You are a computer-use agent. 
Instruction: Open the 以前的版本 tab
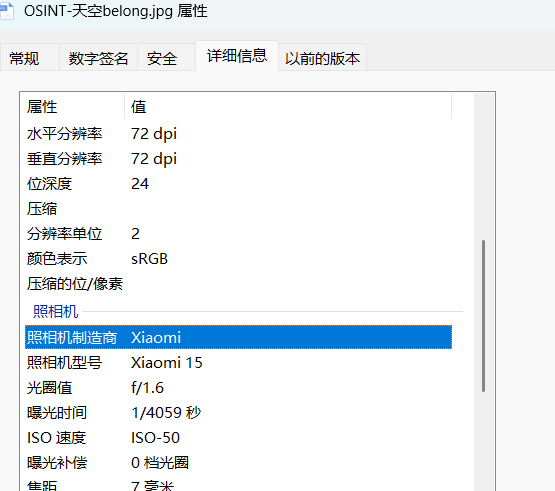(x=322, y=57)
